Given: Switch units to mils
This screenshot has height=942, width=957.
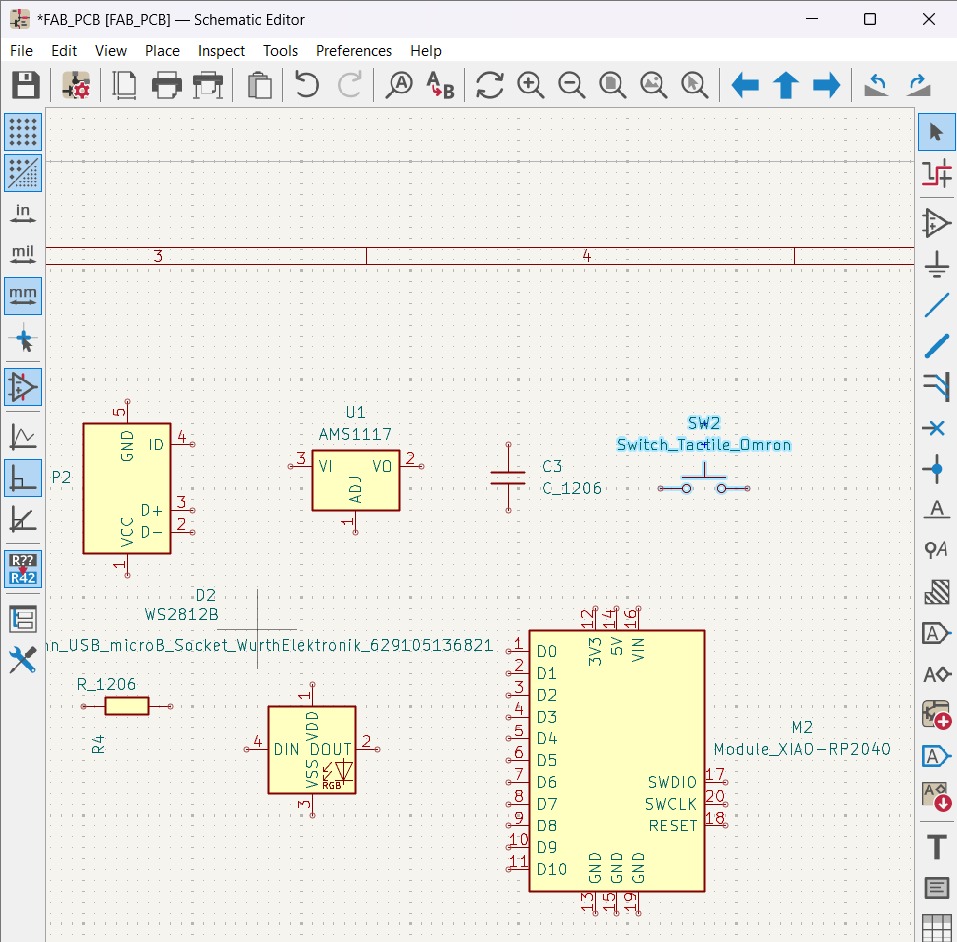Looking at the screenshot, I should coord(23,255).
